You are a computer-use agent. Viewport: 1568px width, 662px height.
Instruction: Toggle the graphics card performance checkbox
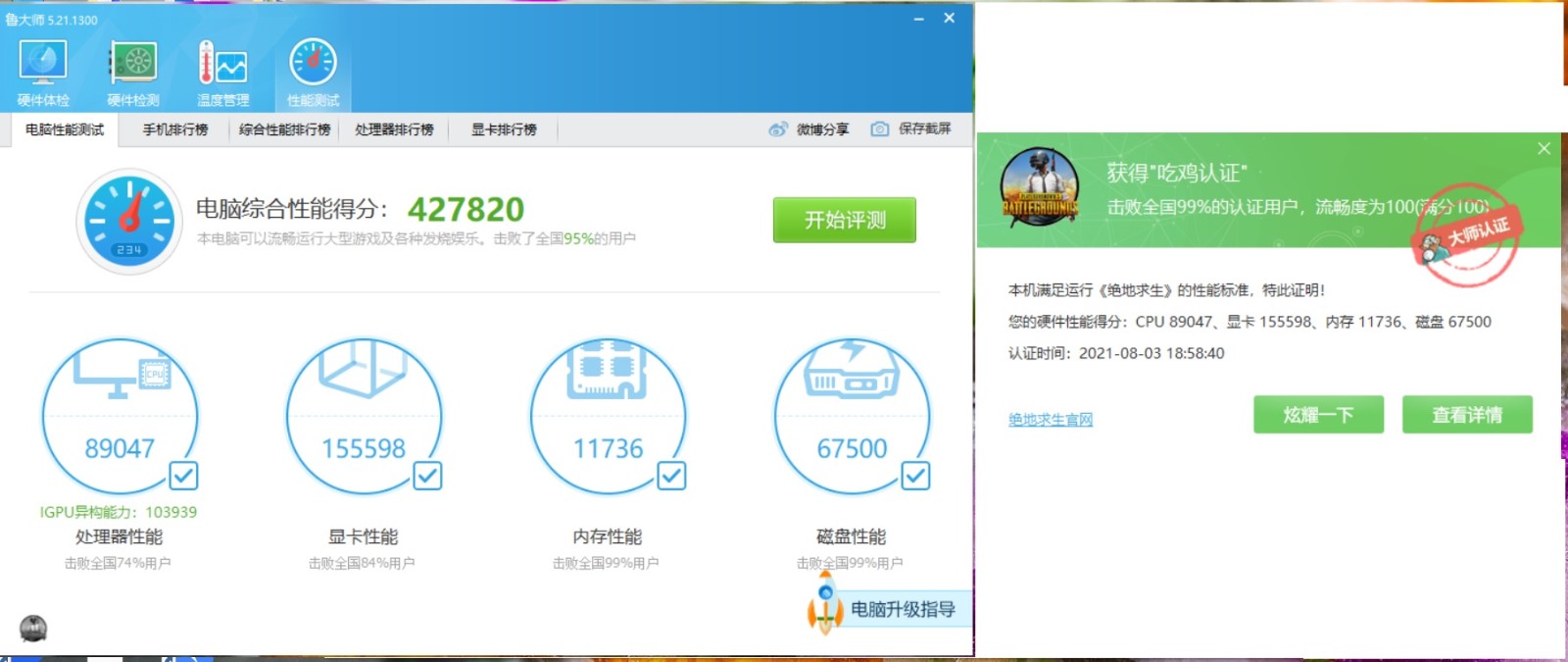pos(427,476)
